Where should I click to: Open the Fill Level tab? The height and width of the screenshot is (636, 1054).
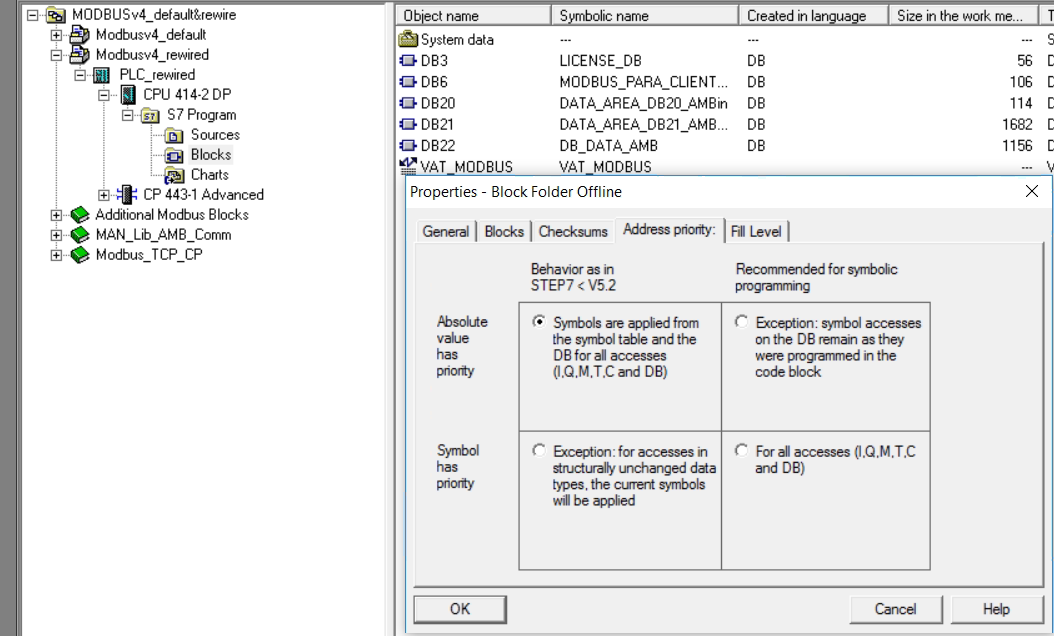click(x=756, y=231)
